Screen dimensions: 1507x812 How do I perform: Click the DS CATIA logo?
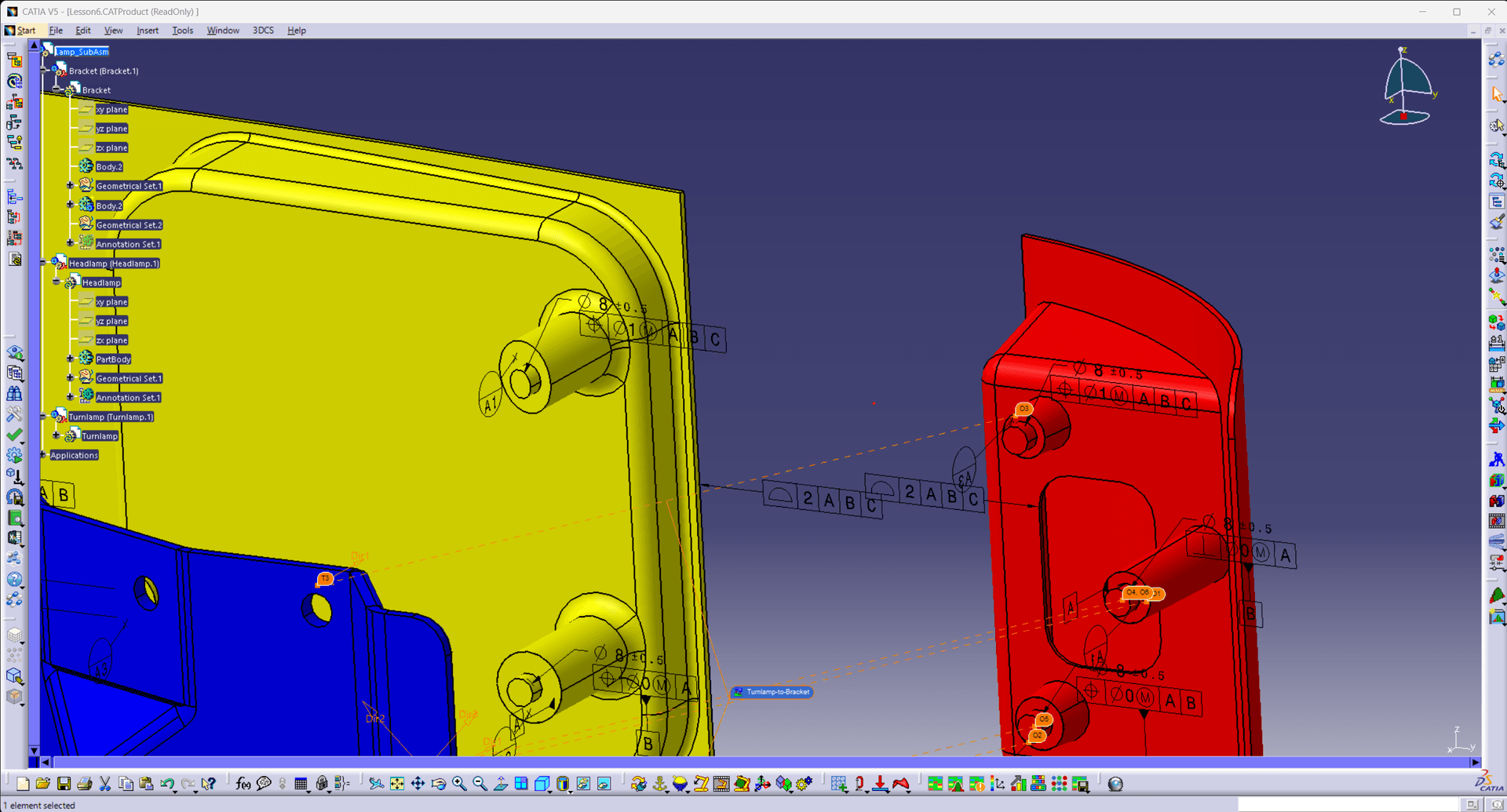(1483, 785)
